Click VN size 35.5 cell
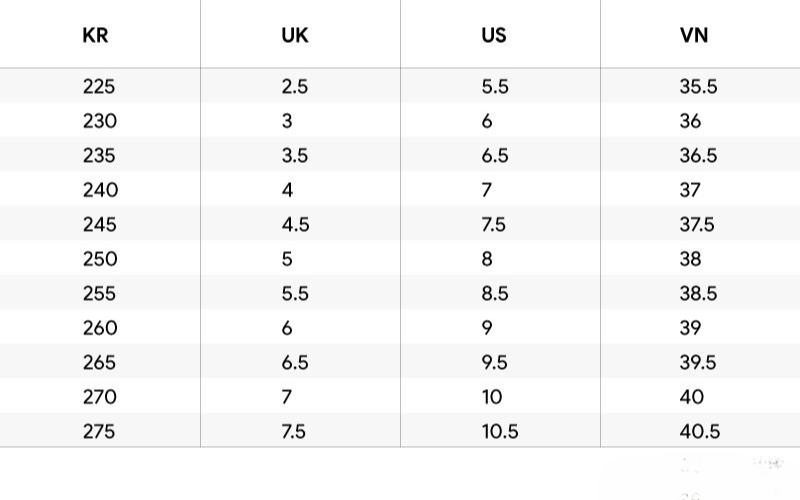800x500 pixels. 698,86
